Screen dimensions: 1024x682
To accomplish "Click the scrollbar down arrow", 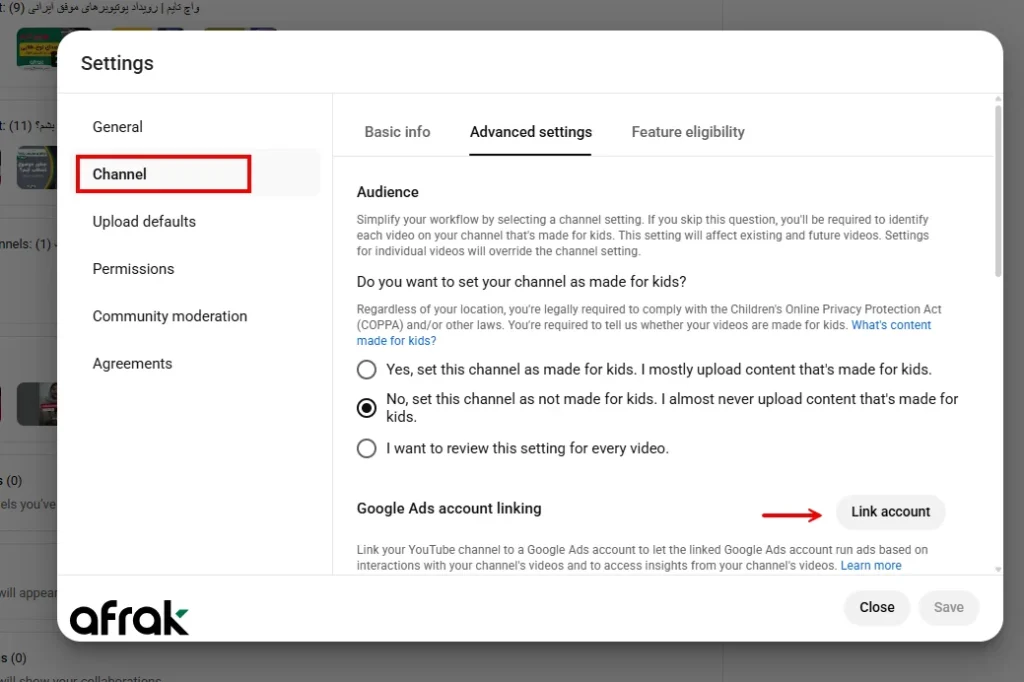I will (996, 569).
